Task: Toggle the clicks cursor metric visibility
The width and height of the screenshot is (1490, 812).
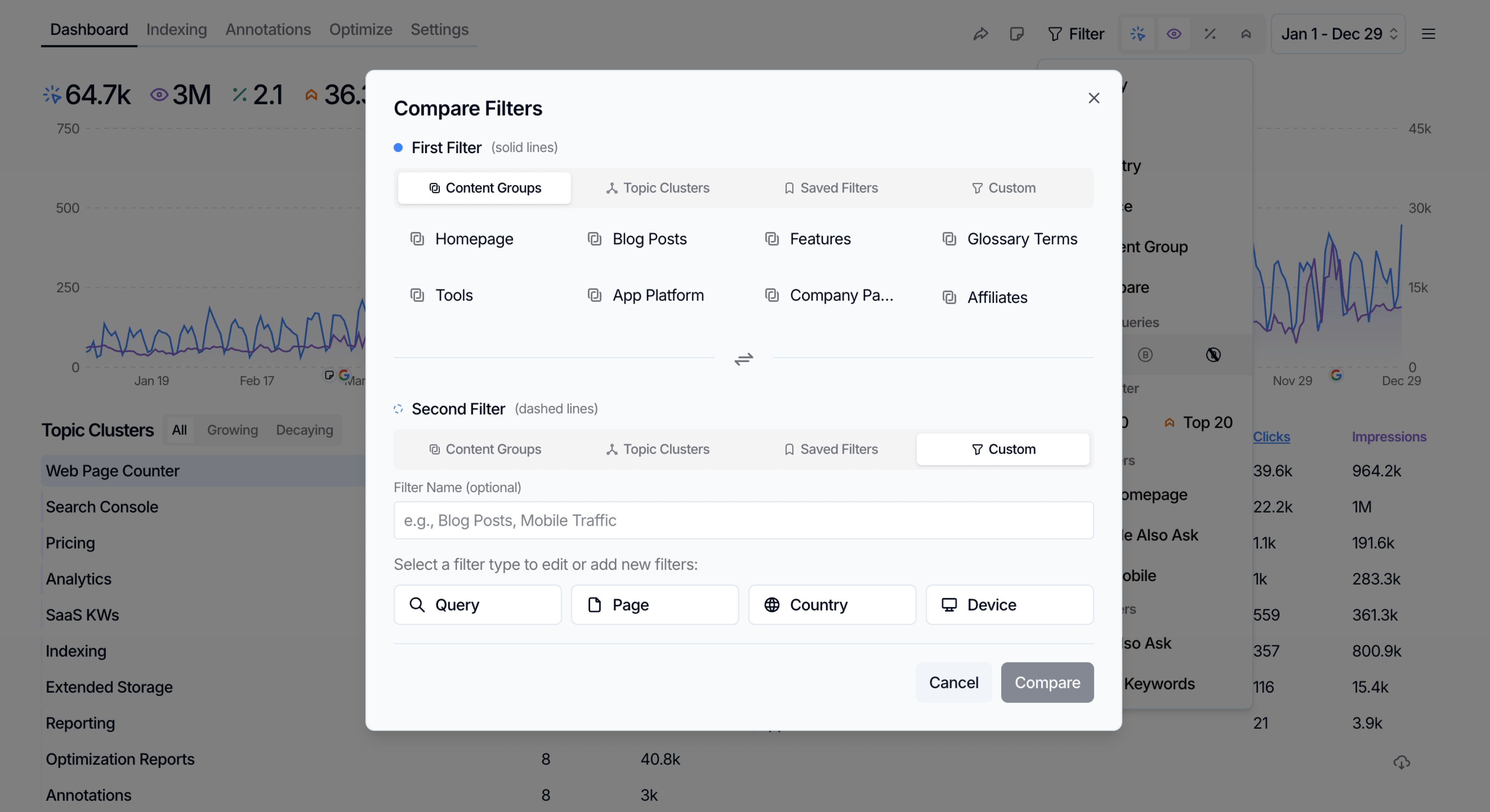Action: click(1137, 34)
